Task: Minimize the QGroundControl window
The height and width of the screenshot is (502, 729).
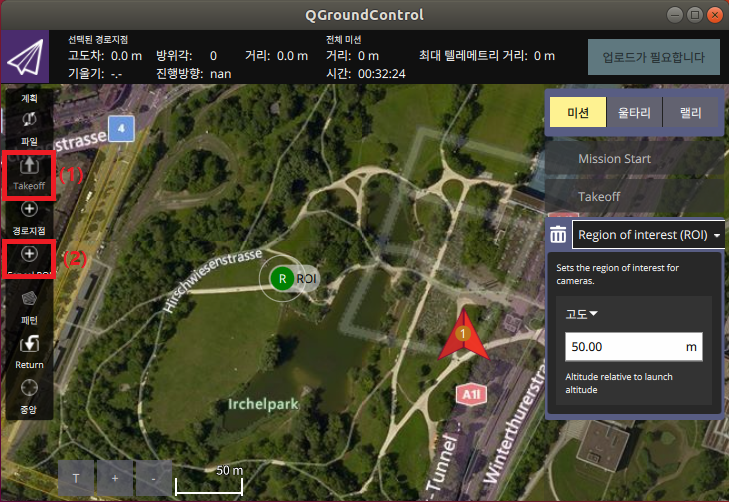Action: 675,15
